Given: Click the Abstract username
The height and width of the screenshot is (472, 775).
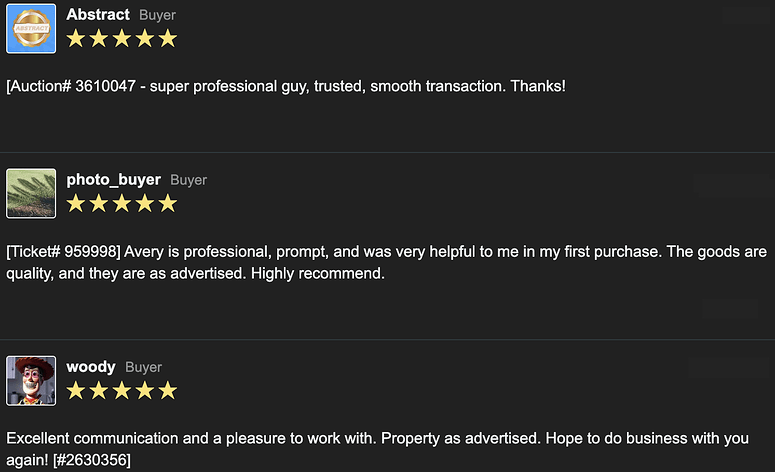Looking at the screenshot, I should [98, 14].
